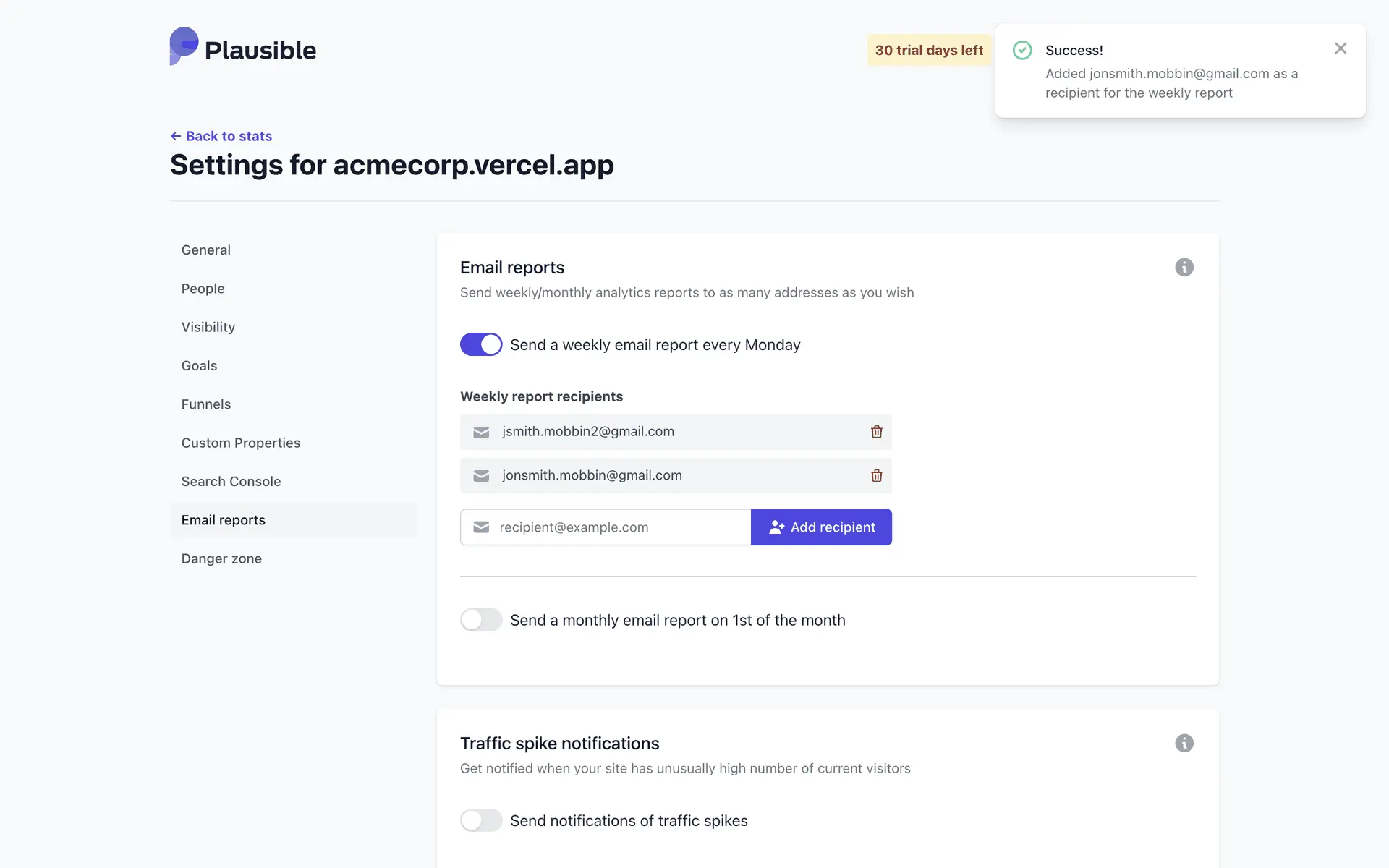Enable monthly email report toggle
The image size is (1389, 868).
pos(481,620)
